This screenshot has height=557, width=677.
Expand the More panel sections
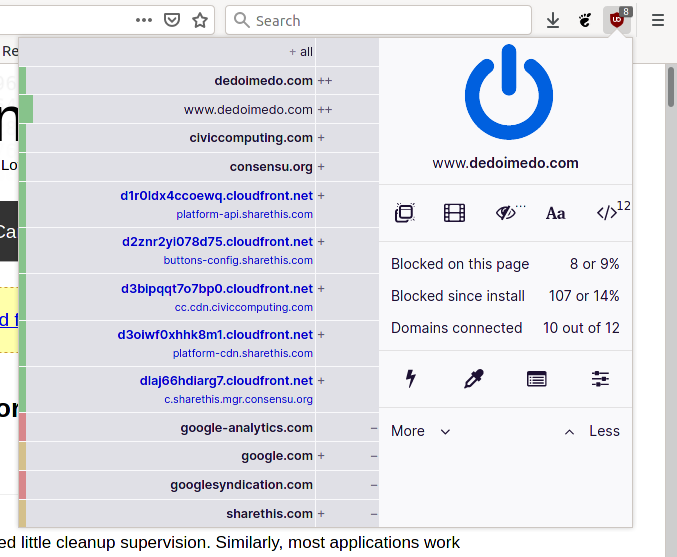point(421,431)
